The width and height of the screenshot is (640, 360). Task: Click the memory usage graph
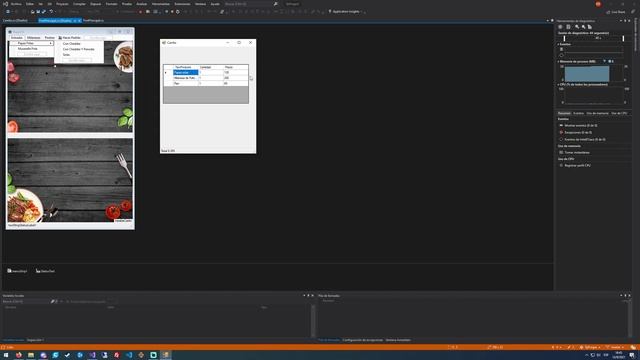click(593, 73)
